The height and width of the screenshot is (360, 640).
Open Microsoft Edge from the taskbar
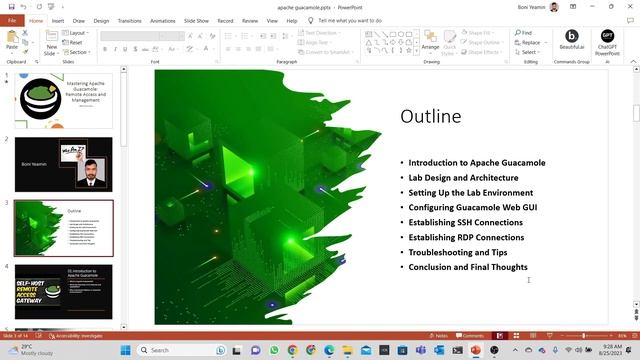(x=329, y=350)
